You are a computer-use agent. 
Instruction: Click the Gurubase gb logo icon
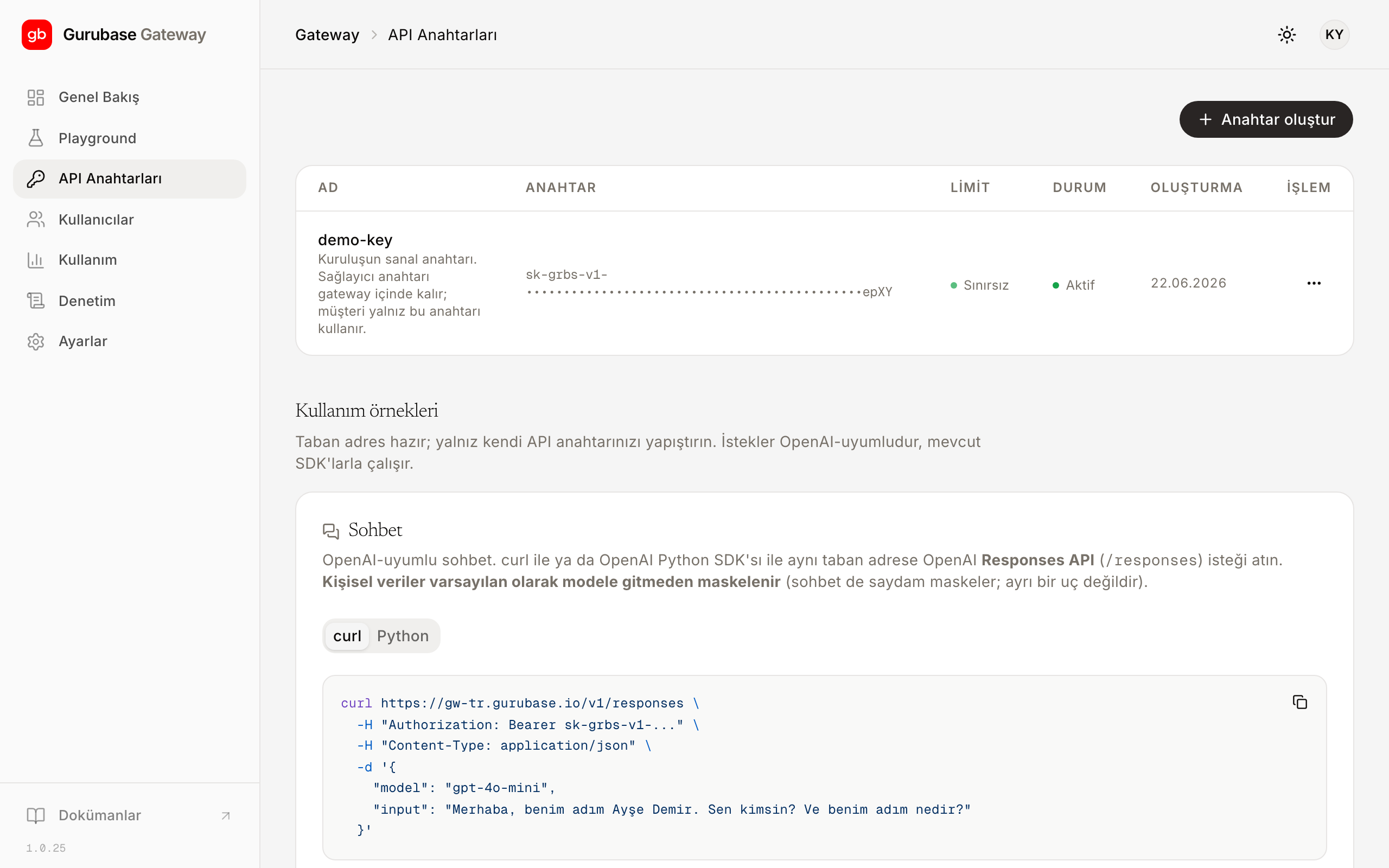point(37,34)
